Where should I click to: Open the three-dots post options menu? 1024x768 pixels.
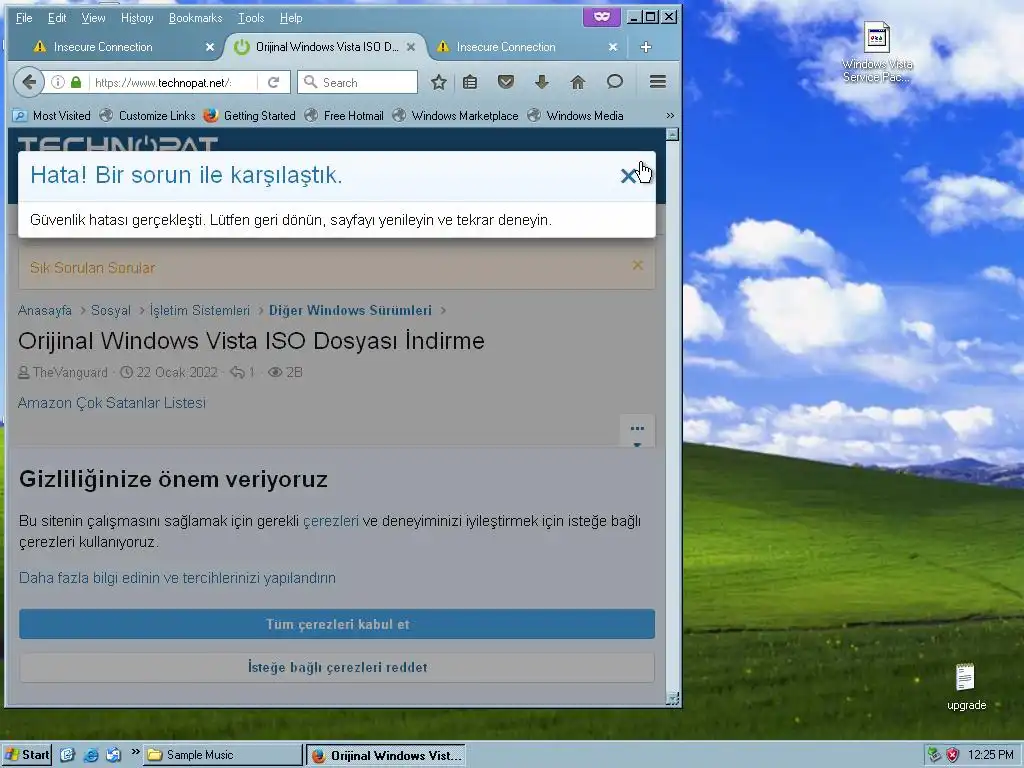[637, 430]
